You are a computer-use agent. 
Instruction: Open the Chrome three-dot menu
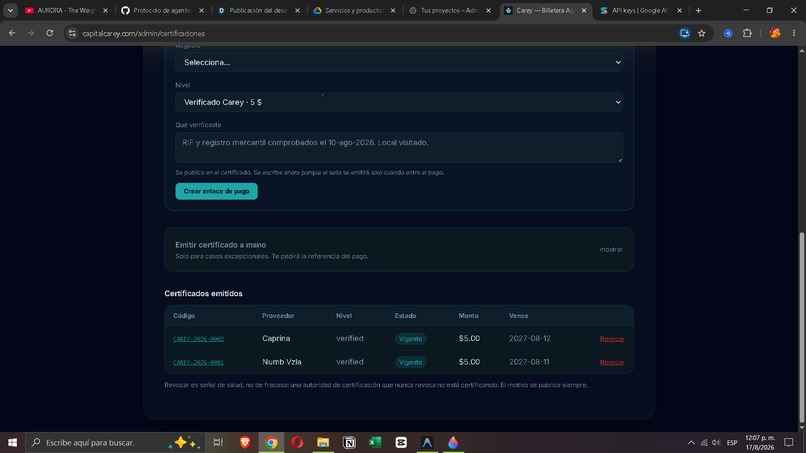point(794,33)
